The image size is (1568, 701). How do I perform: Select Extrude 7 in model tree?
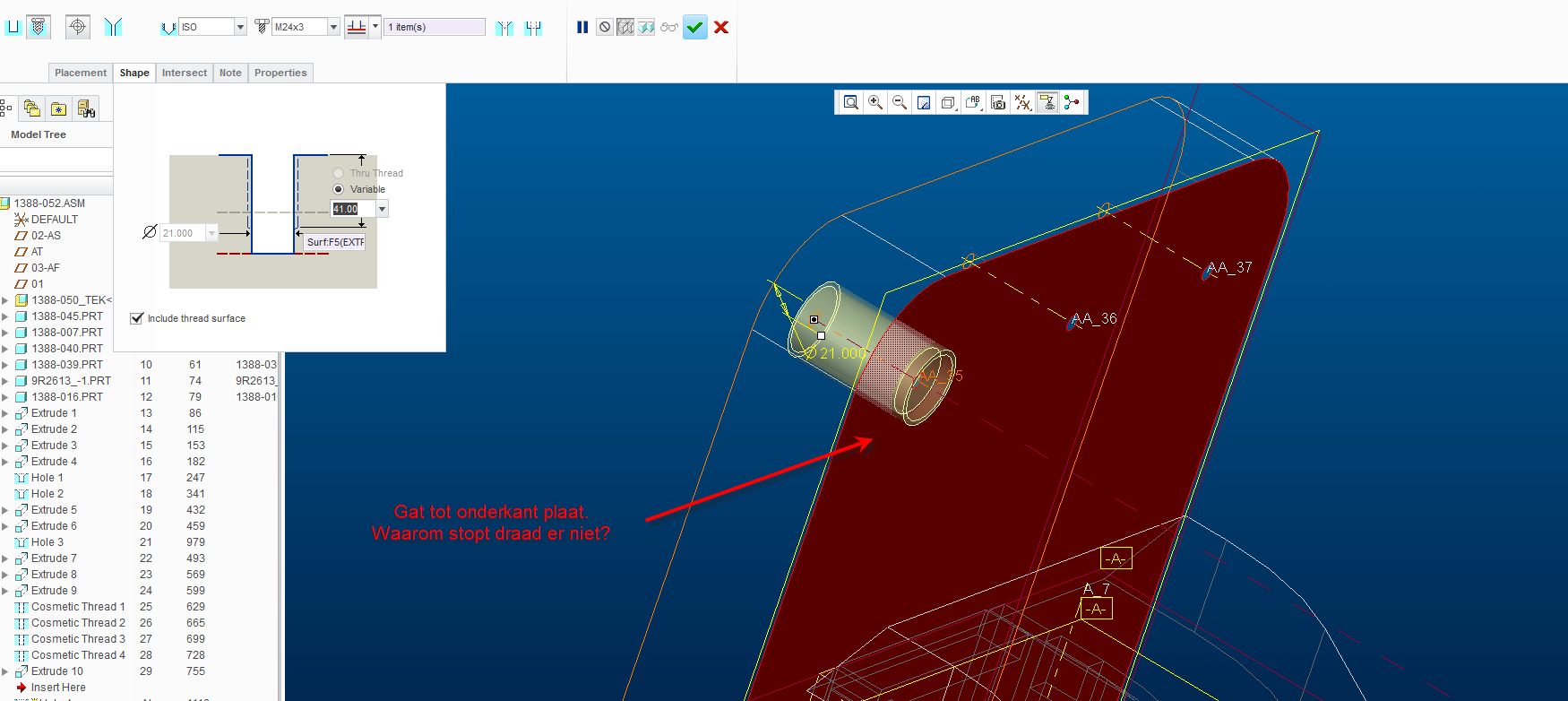click(x=54, y=558)
